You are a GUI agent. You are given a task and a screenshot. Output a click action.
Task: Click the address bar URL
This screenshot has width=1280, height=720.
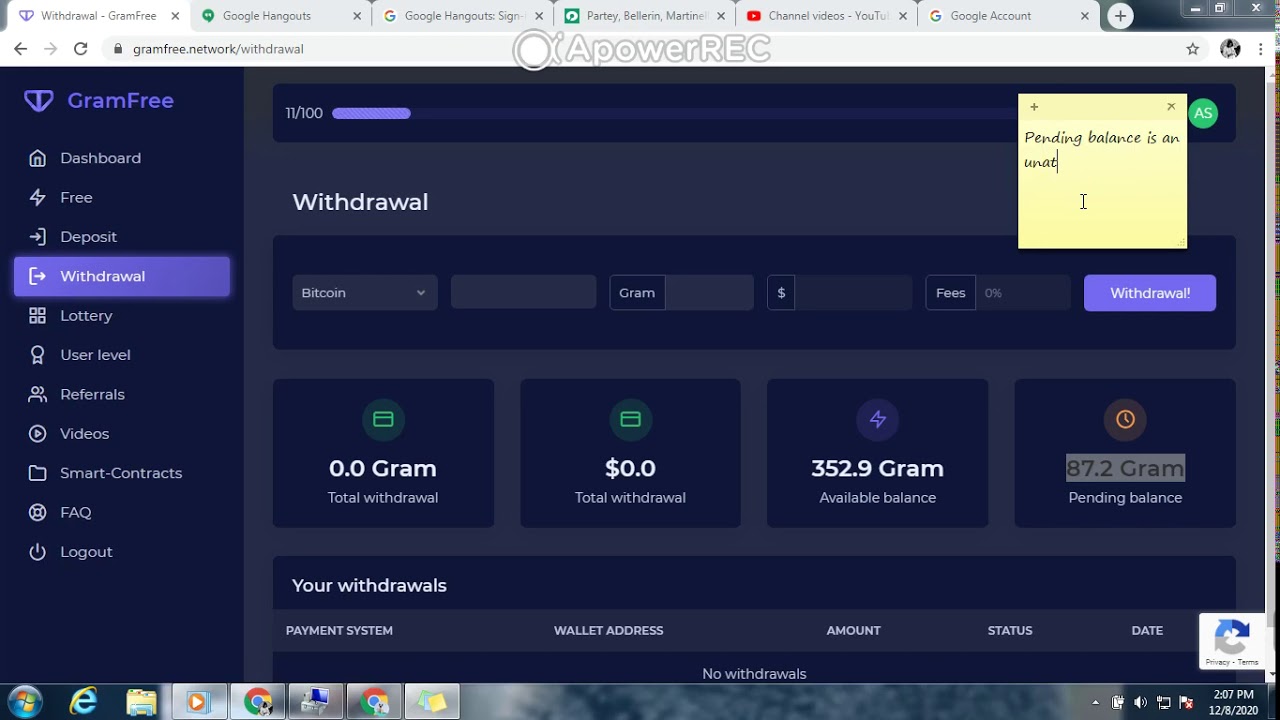[x=218, y=49]
